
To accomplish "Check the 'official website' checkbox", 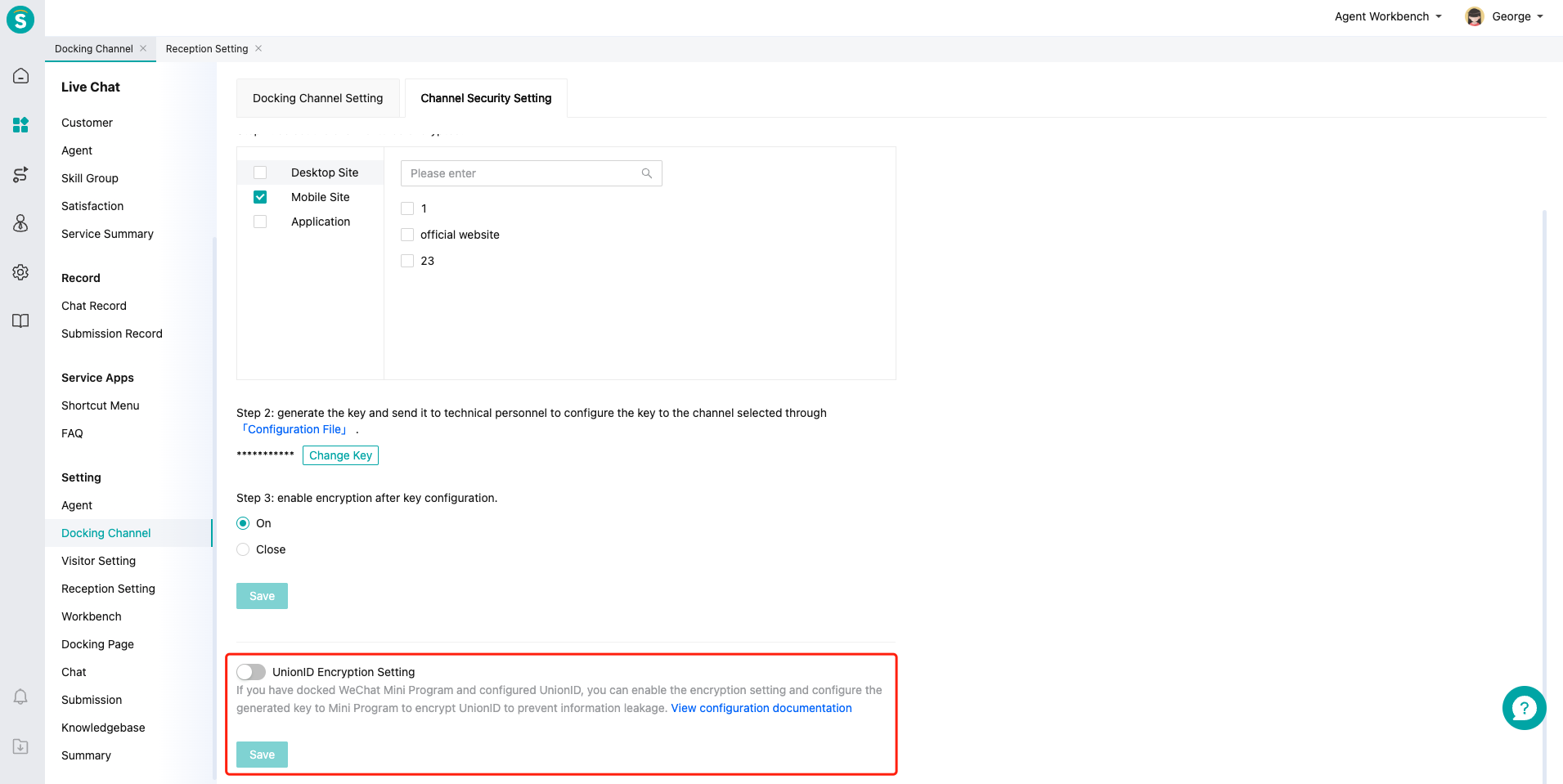I will tap(407, 235).
